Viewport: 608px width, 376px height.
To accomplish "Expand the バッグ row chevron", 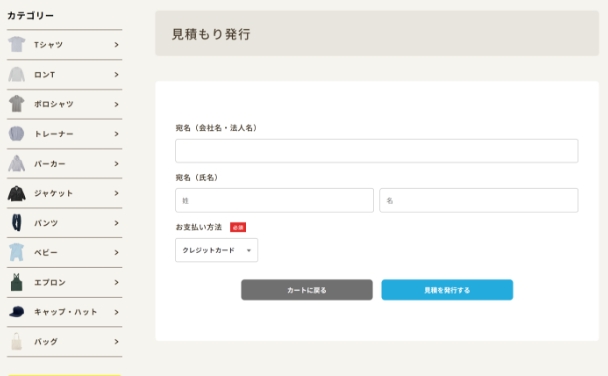I will (116, 342).
